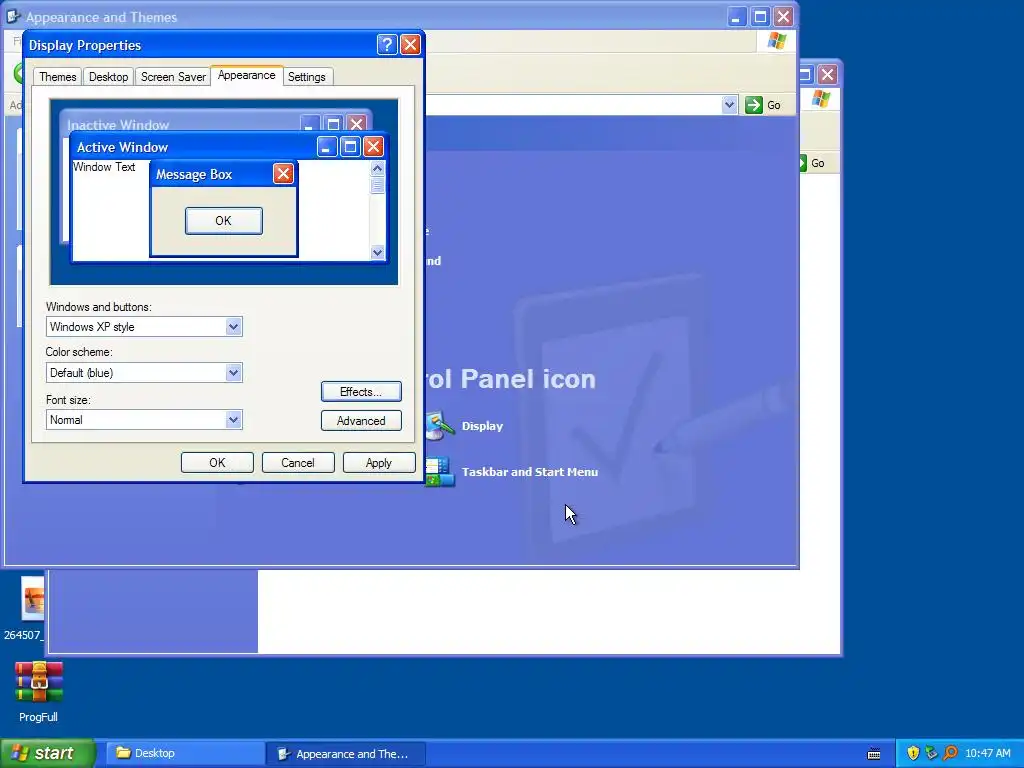Close the Display Properties dialog
The image size is (1024, 768).
(410, 44)
